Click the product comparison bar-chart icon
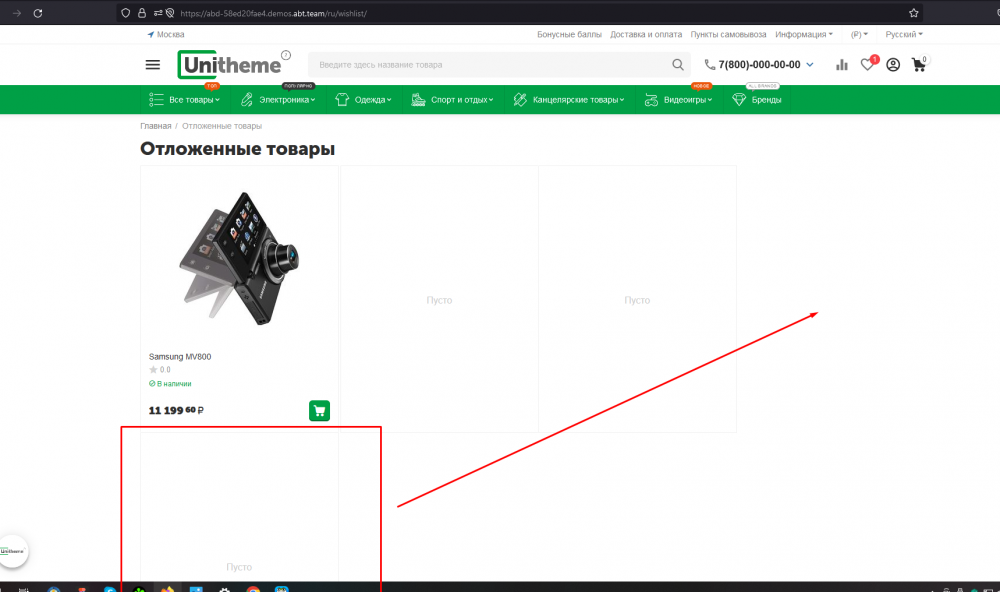 coord(841,64)
